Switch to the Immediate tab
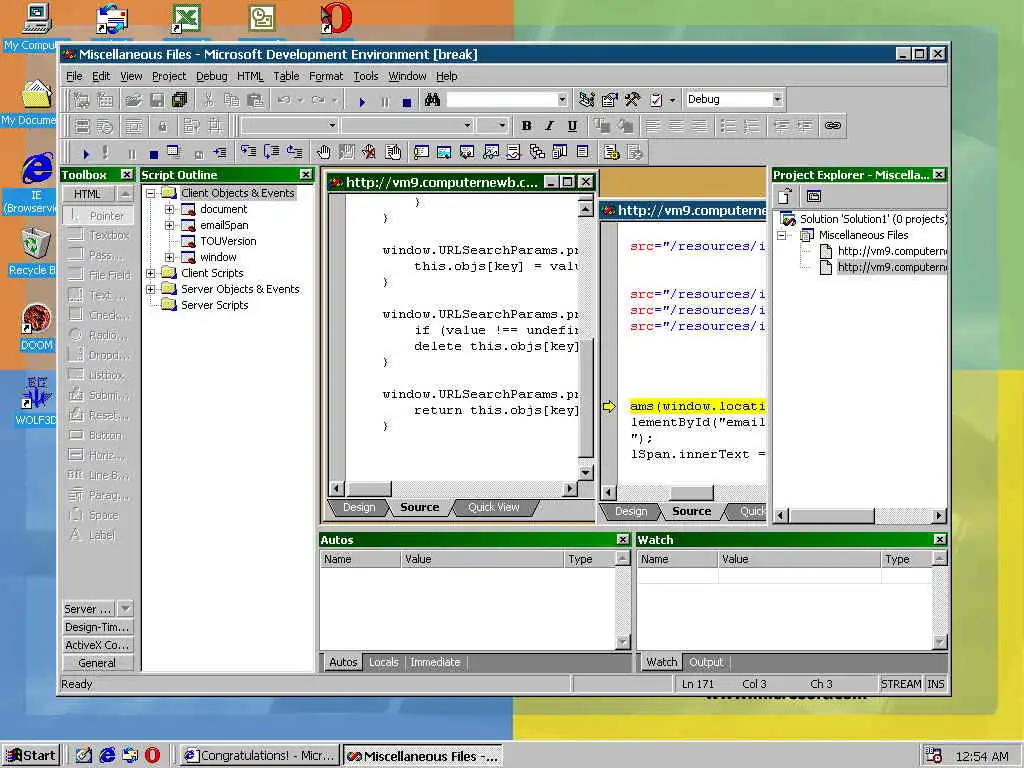Image resolution: width=1024 pixels, height=768 pixels. pyautogui.click(x=435, y=662)
